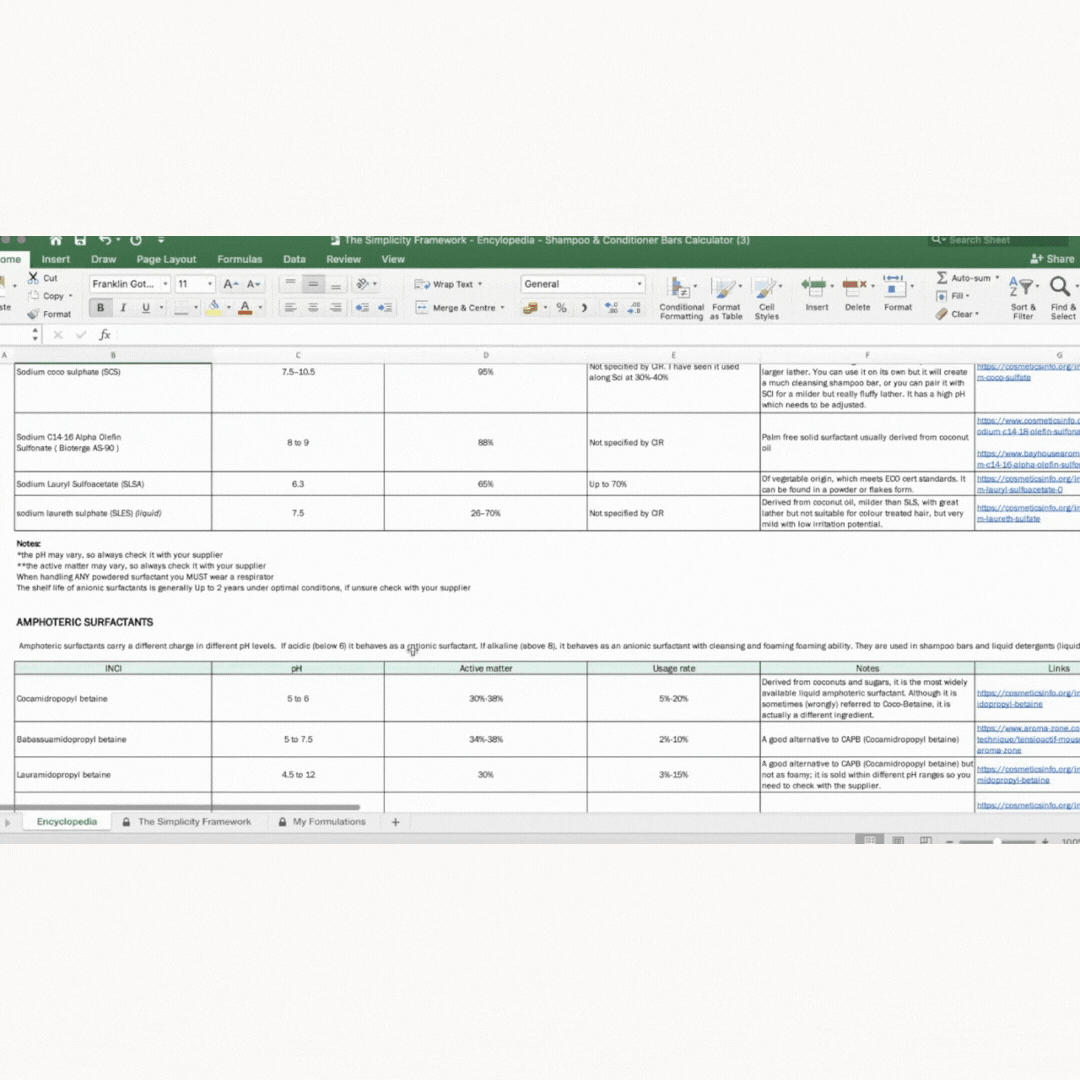Save the workbook with the floppy disk icon
This screenshot has height=1080, width=1080.
coord(81,240)
